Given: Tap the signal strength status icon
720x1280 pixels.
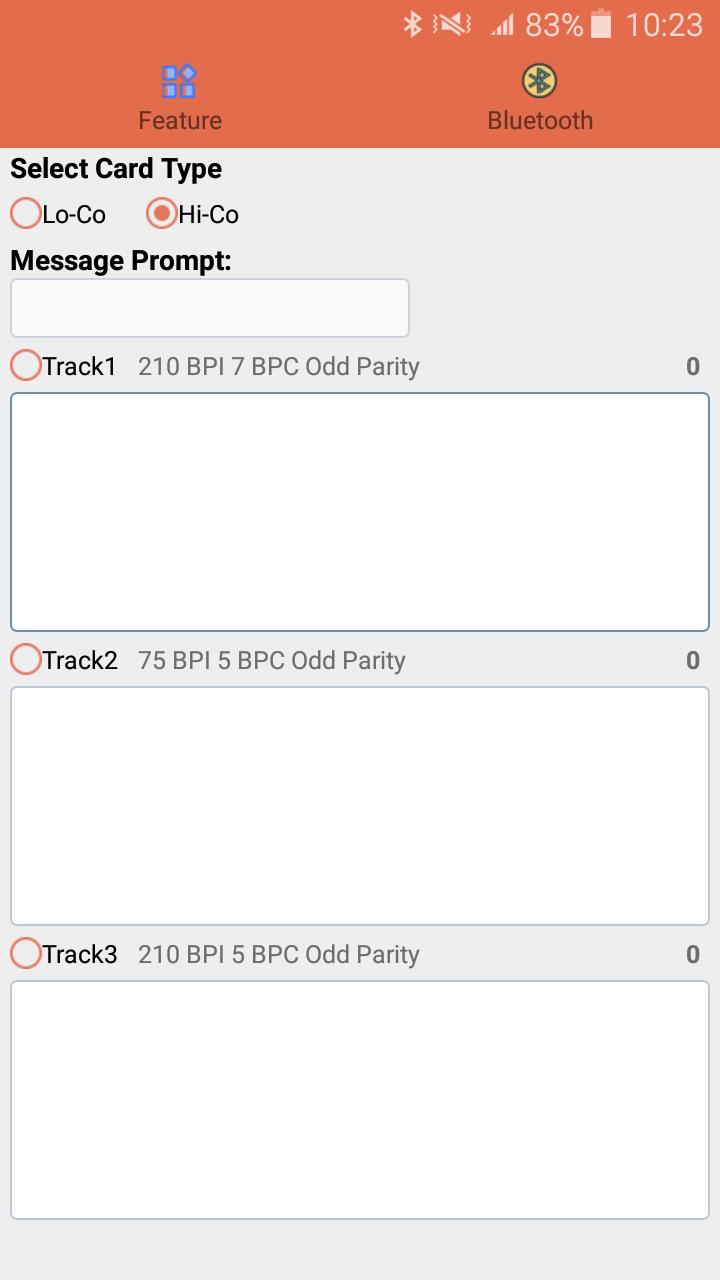Looking at the screenshot, I should (x=502, y=25).
